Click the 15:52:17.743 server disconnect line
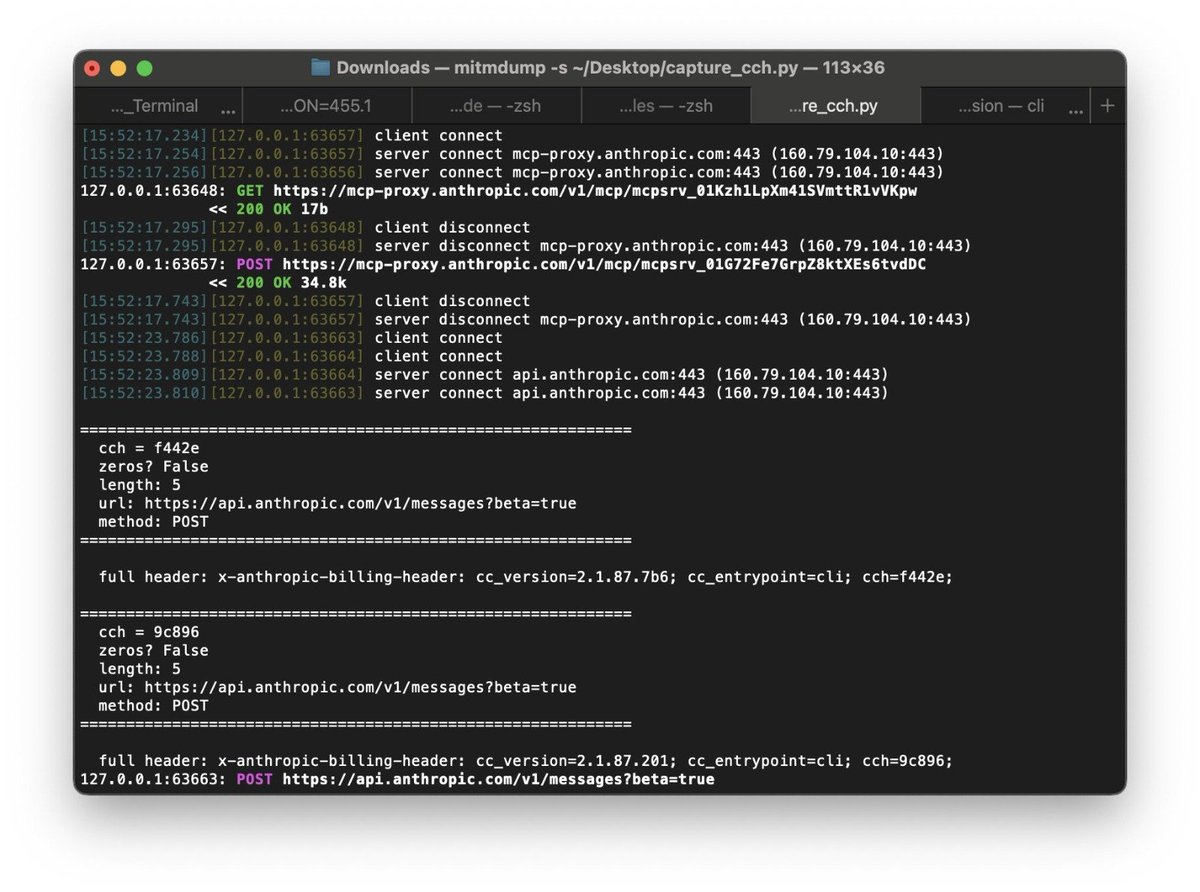Screen dimensions: 1200x892 526,319
